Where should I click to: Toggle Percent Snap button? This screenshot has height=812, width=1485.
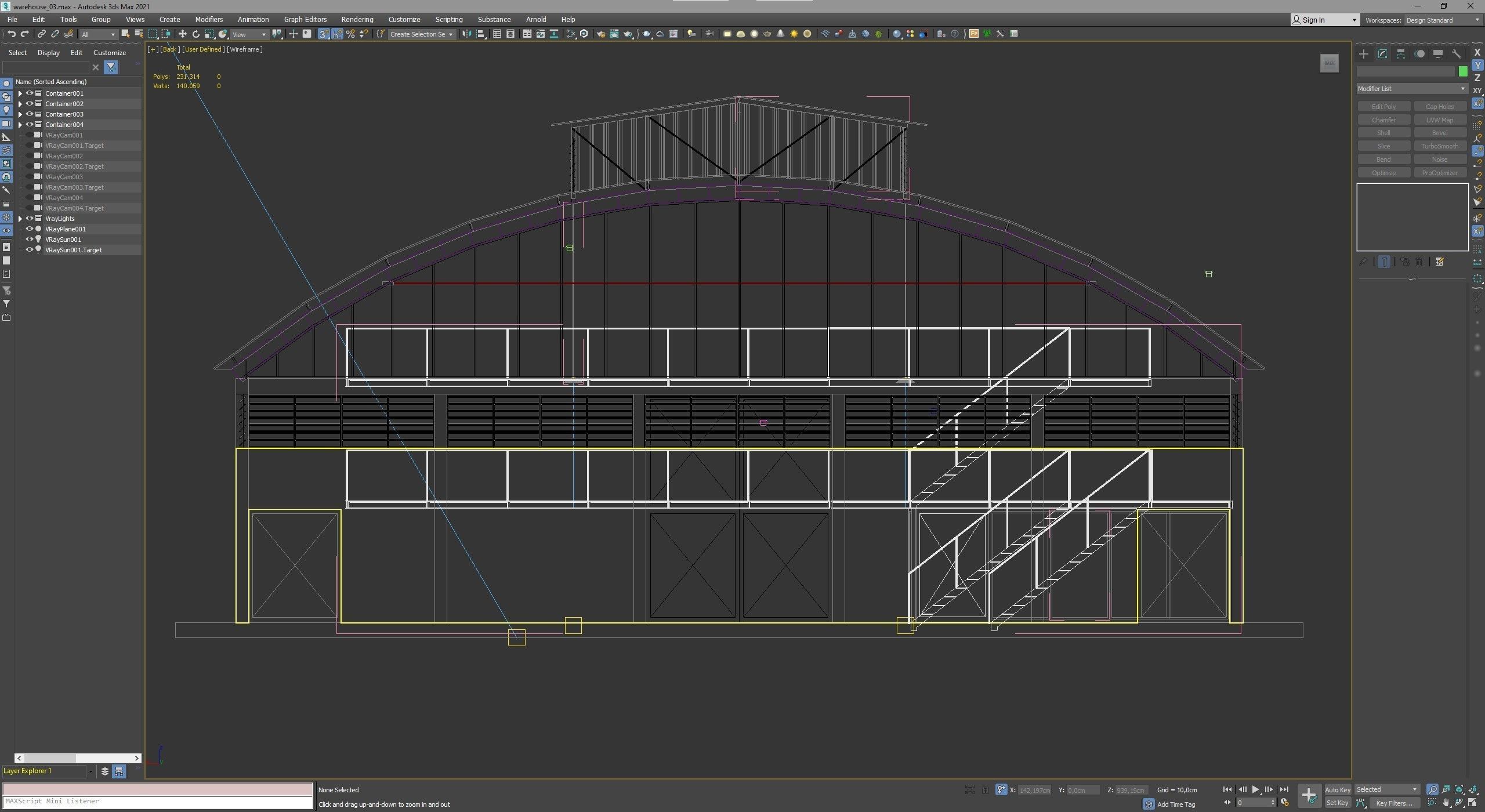350,34
